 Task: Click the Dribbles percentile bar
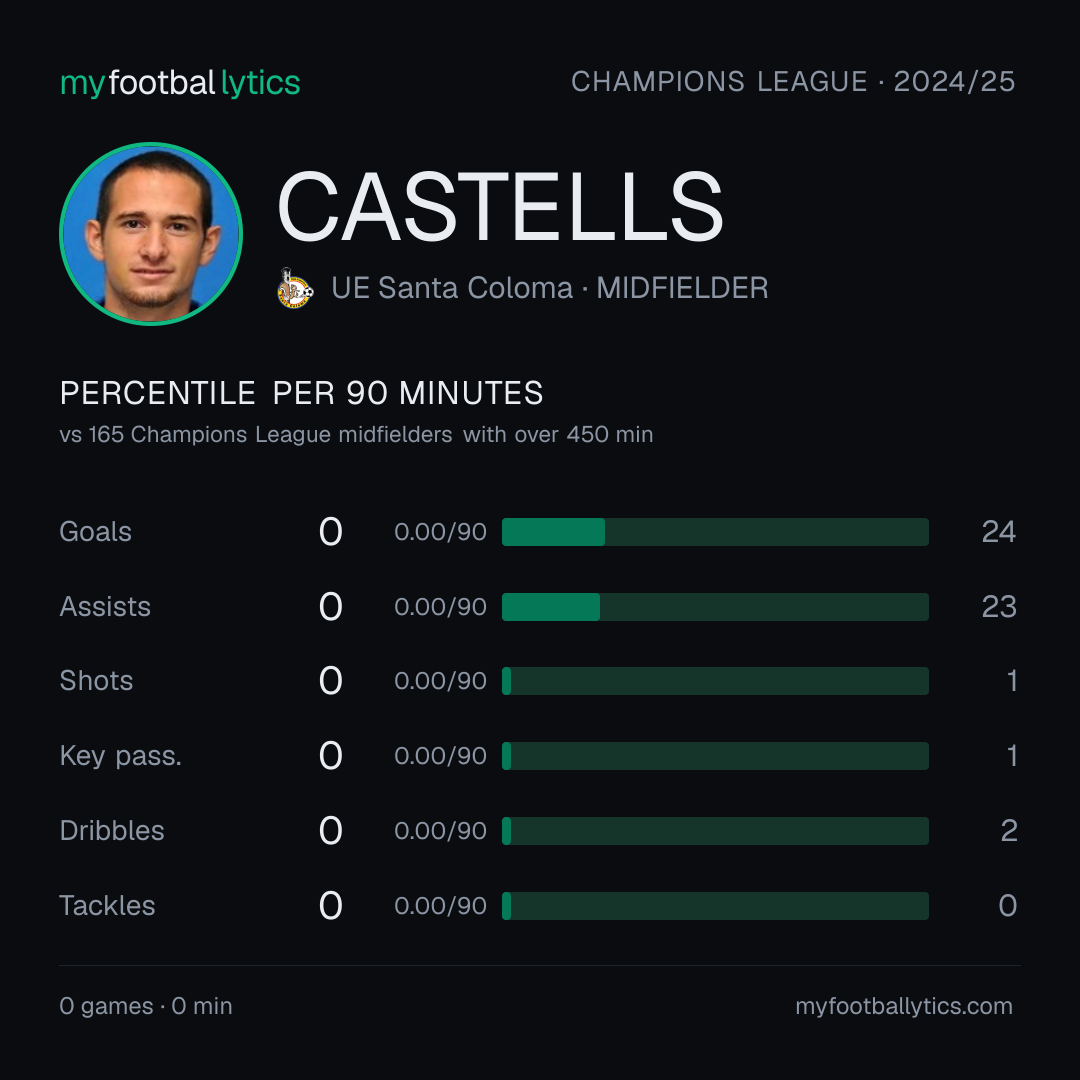tap(715, 831)
